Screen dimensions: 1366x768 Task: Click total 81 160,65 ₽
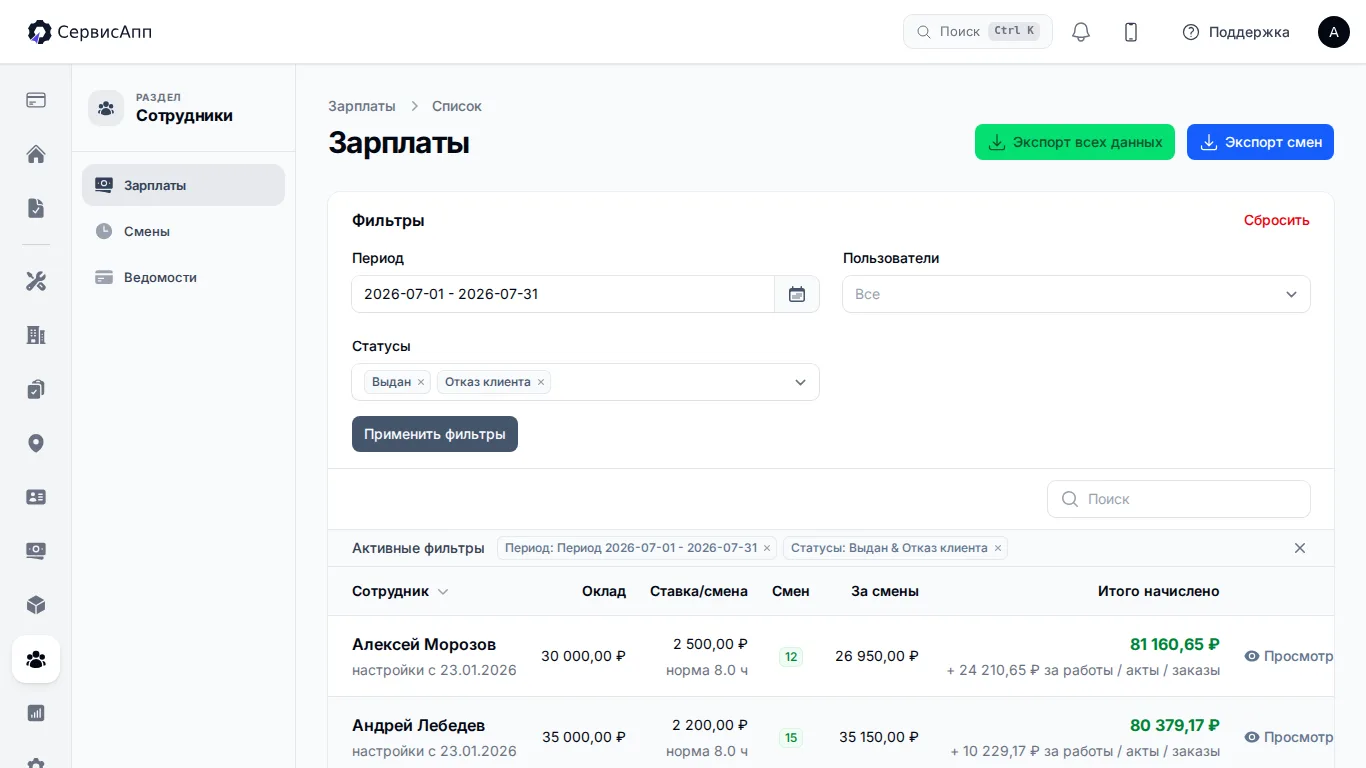pyautogui.click(x=1175, y=644)
